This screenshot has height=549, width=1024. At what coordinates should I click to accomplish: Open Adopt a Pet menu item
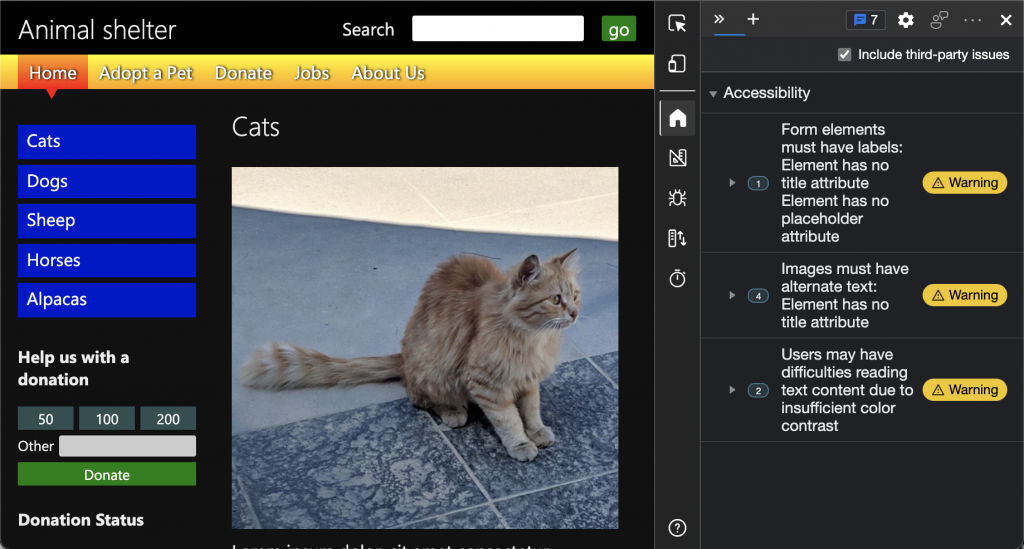[x=146, y=72]
